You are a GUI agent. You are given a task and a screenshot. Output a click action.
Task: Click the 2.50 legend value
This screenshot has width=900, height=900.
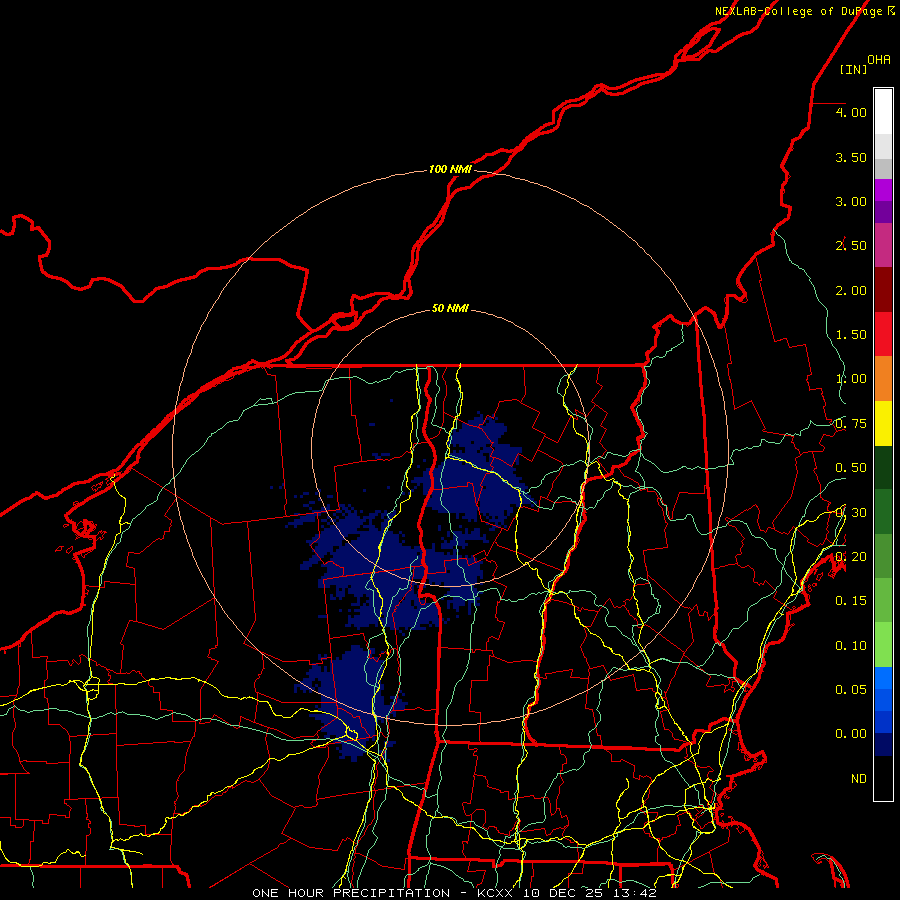851,246
